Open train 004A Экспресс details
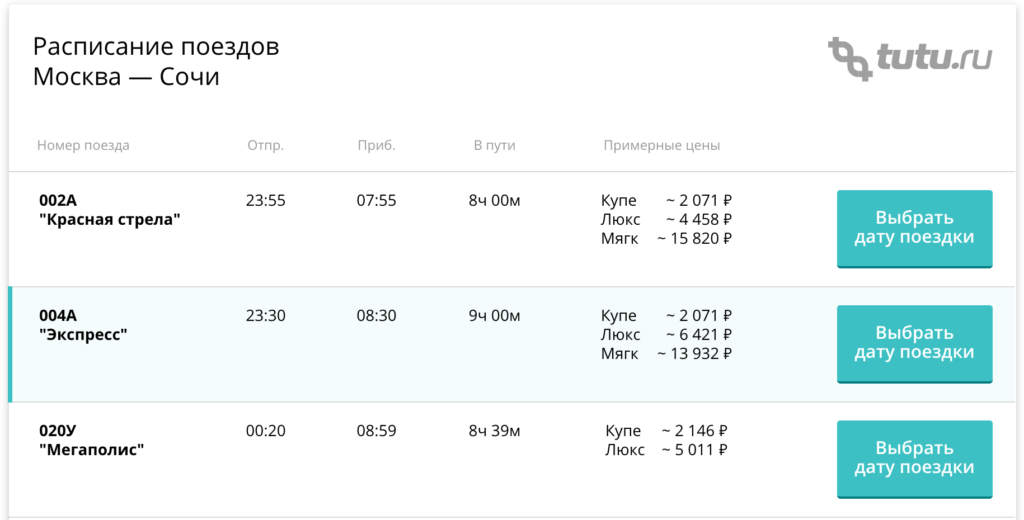Image resolution: width=1024 pixels, height=520 pixels. click(83, 325)
